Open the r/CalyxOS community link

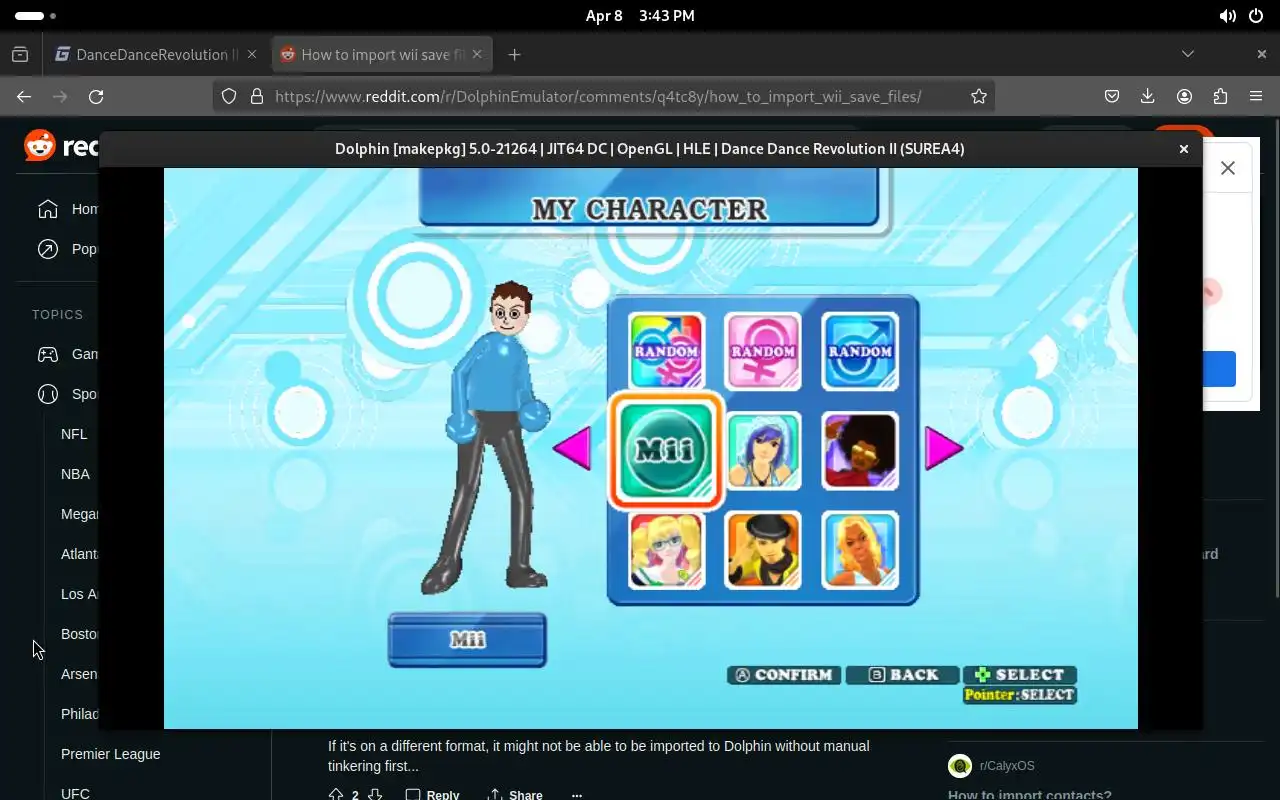tap(1007, 766)
